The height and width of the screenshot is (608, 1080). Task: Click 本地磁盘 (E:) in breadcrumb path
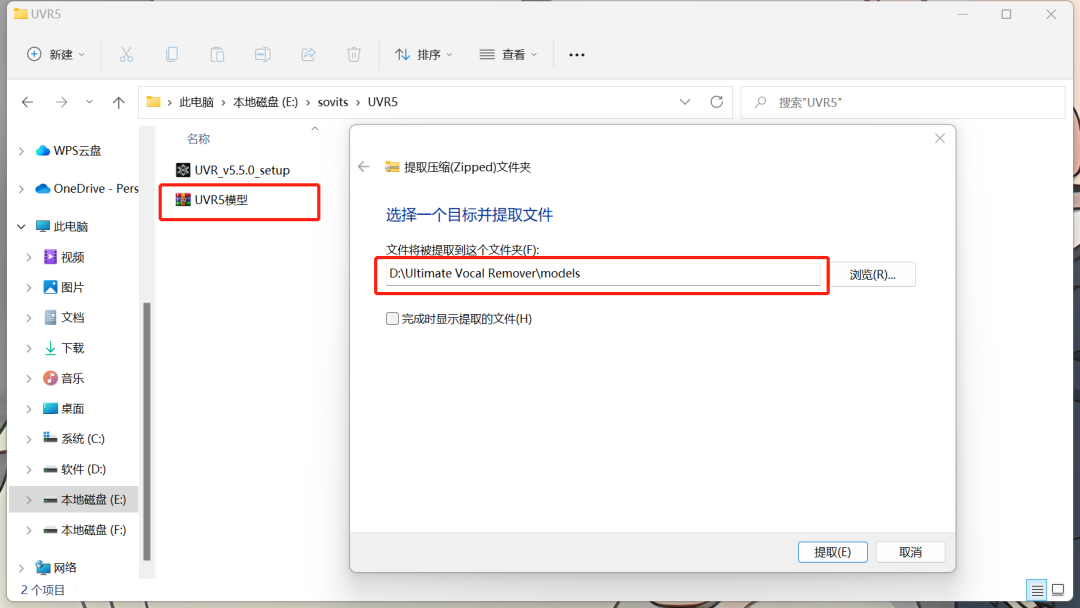click(x=265, y=102)
